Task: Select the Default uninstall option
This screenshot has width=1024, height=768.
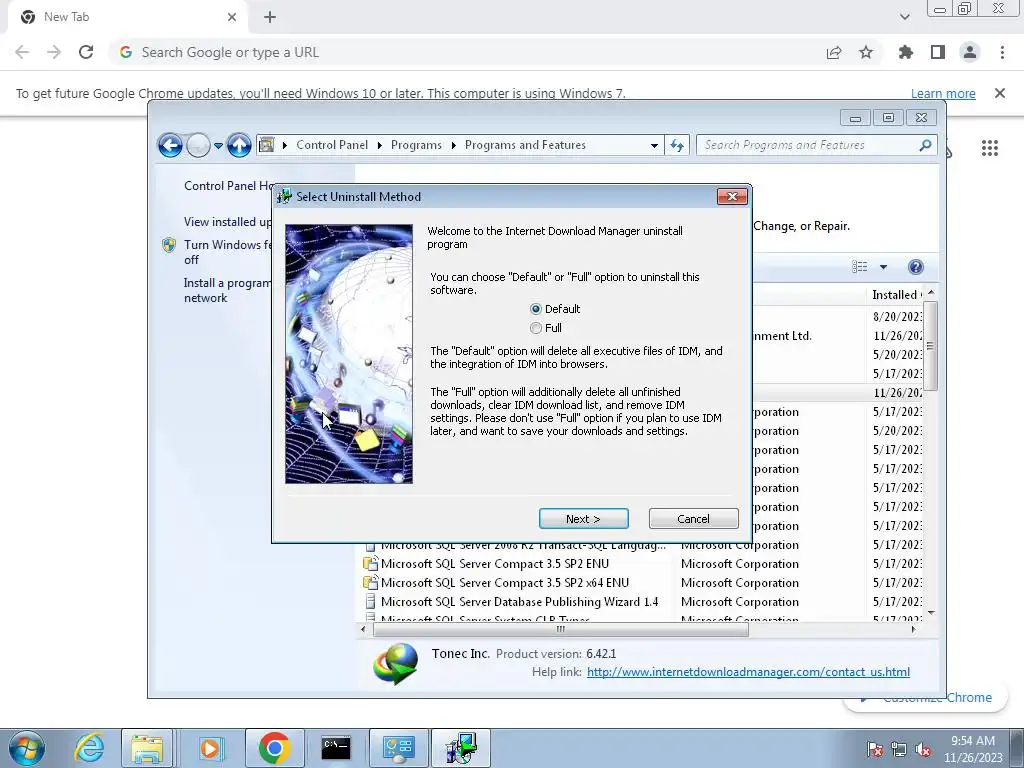Action: (x=555, y=309)
